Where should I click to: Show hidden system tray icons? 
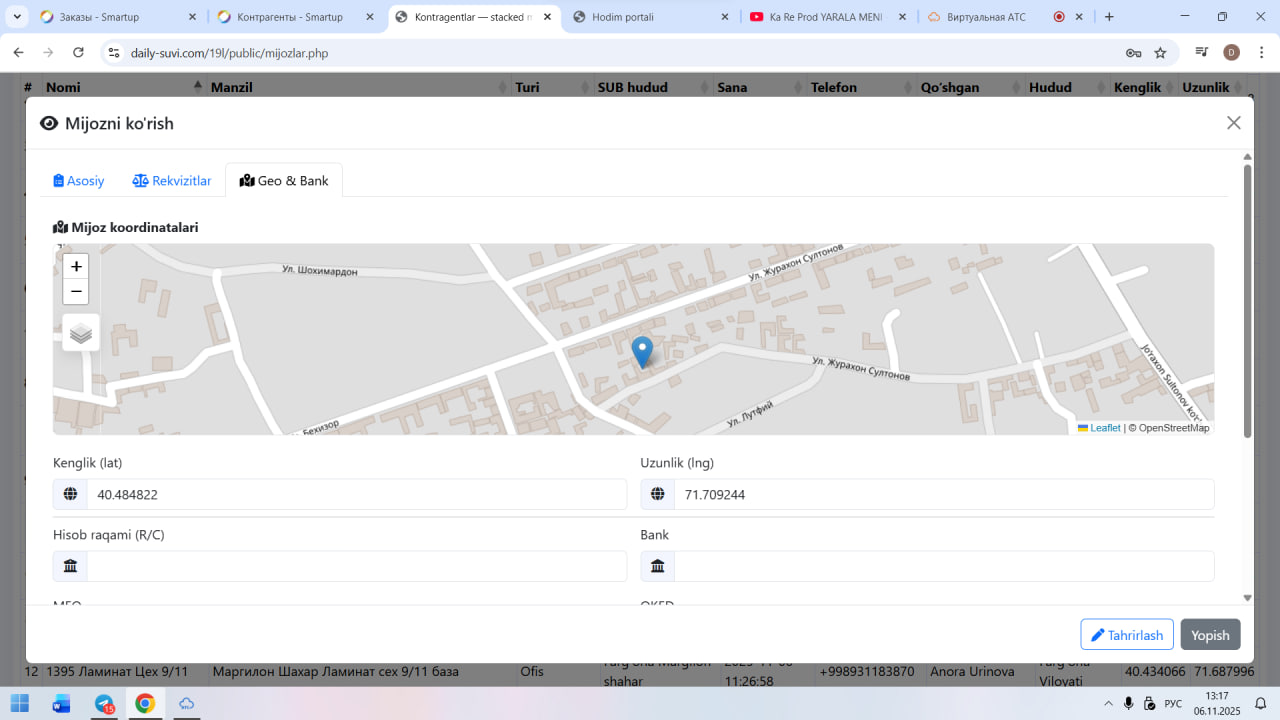(1107, 703)
